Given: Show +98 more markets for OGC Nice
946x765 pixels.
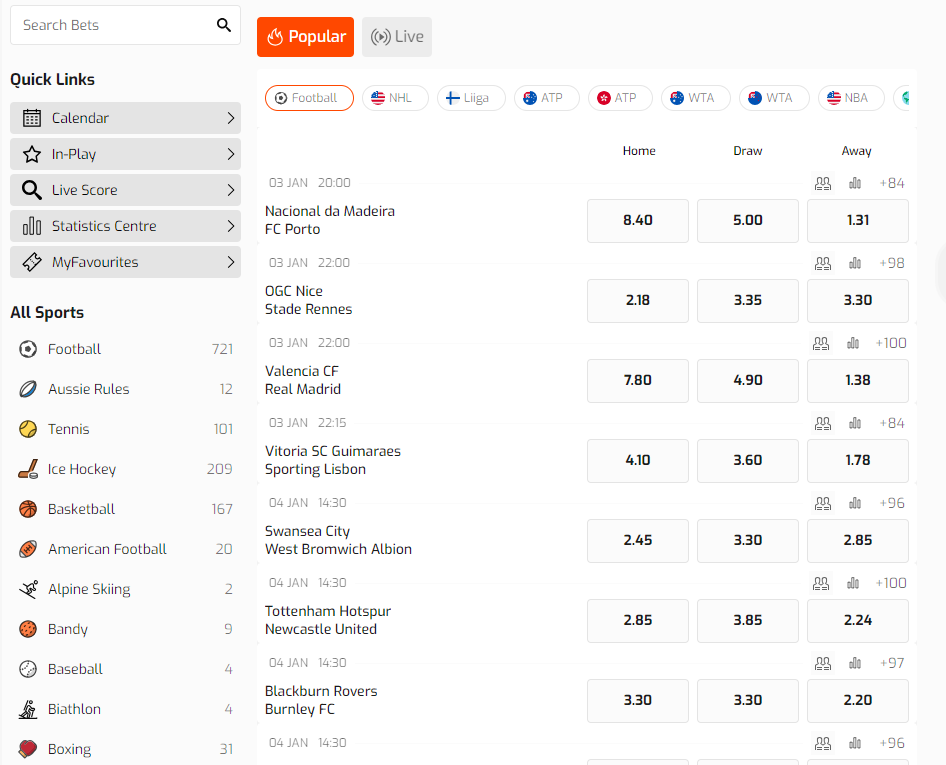Looking at the screenshot, I should [x=892, y=264].
